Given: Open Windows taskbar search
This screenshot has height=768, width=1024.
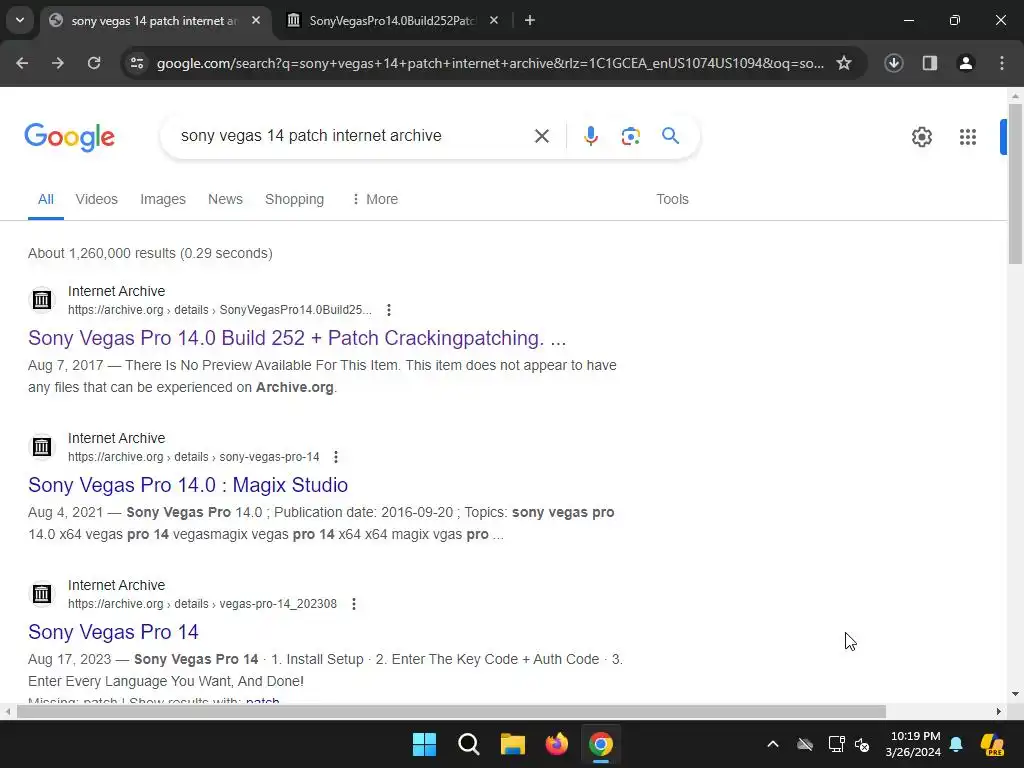Looking at the screenshot, I should point(469,744).
